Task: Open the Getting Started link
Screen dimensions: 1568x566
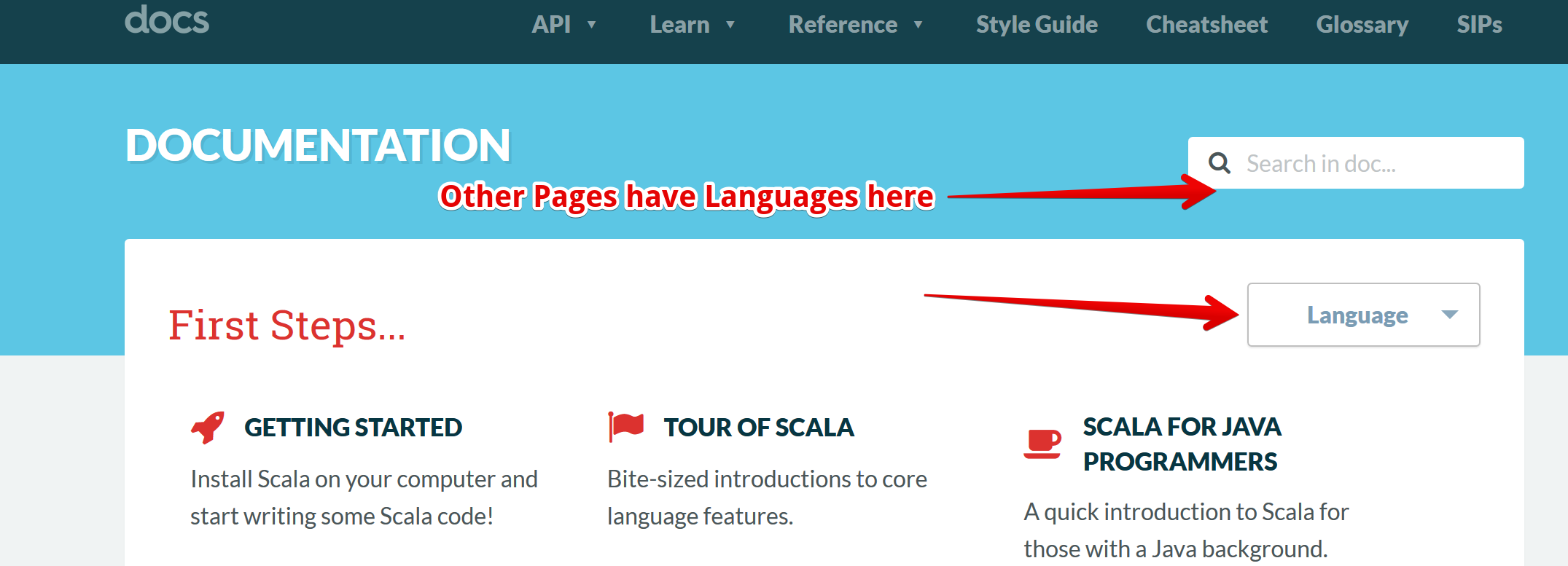Action: 354,428
